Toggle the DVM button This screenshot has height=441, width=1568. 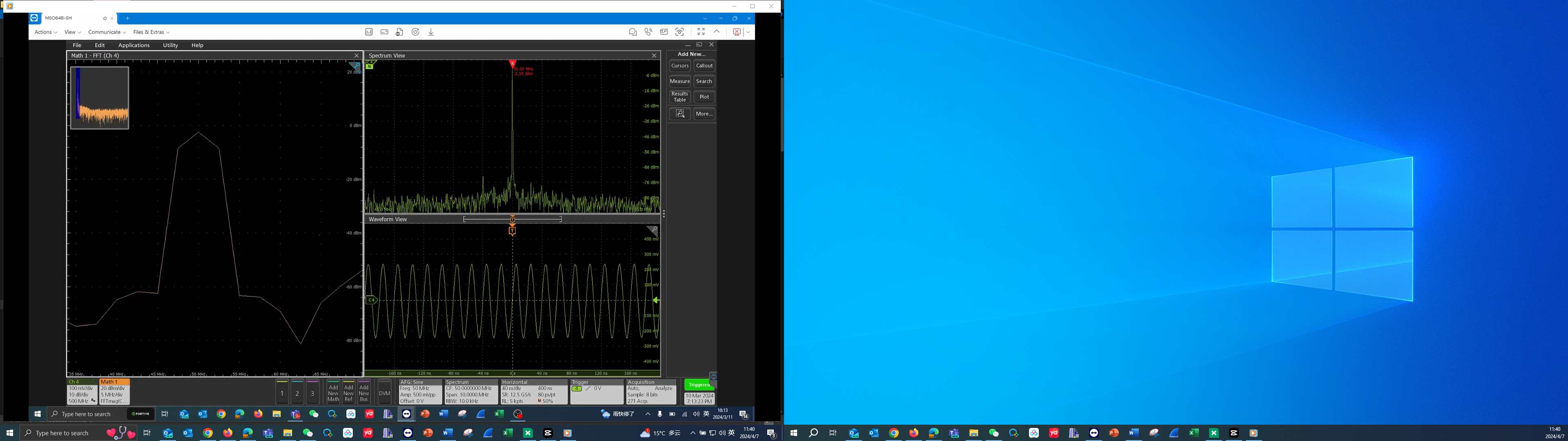click(384, 392)
